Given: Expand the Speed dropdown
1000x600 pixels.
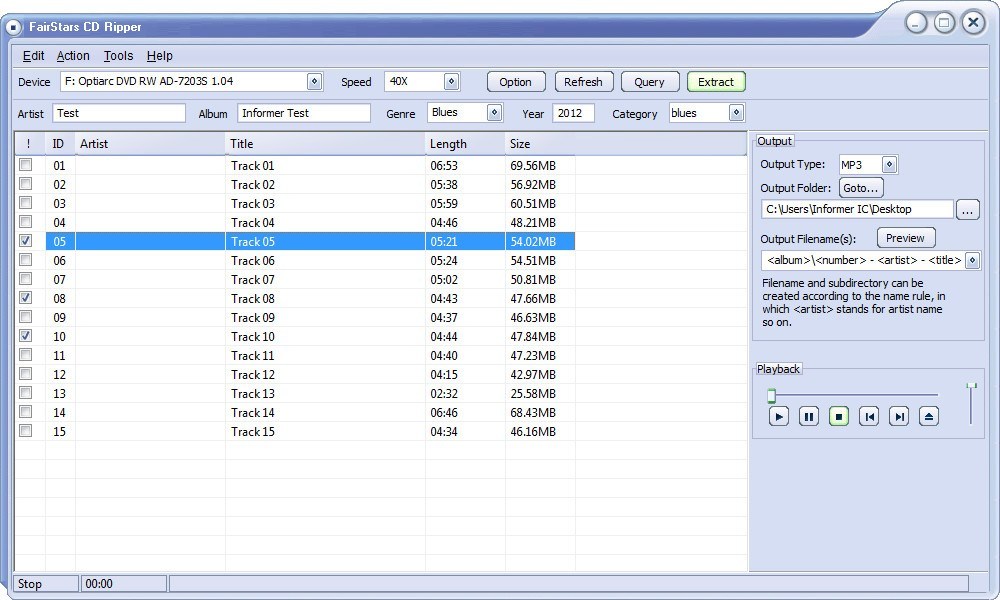Looking at the screenshot, I should point(452,82).
